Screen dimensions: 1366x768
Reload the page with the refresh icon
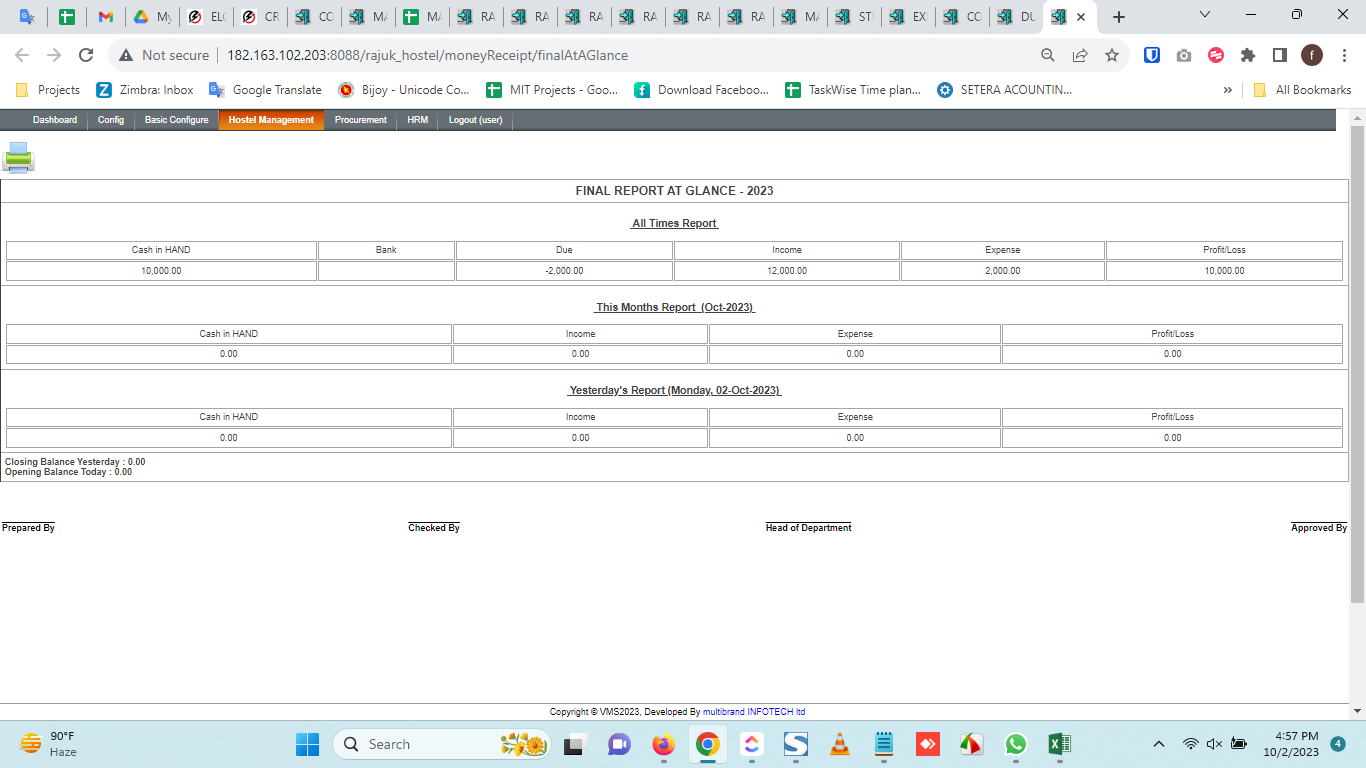(86, 55)
